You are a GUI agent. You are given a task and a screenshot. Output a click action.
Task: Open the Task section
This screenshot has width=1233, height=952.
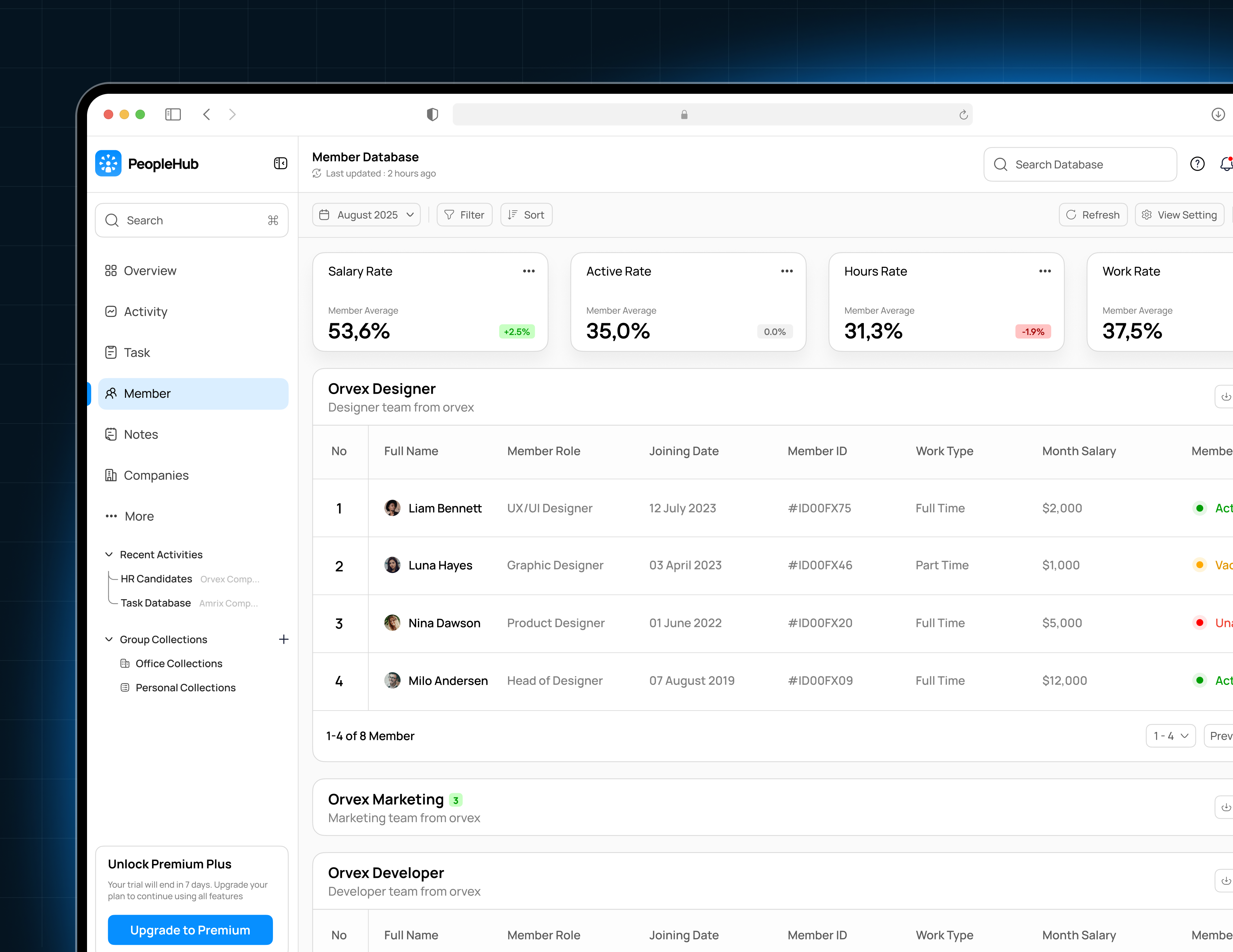[x=136, y=352]
